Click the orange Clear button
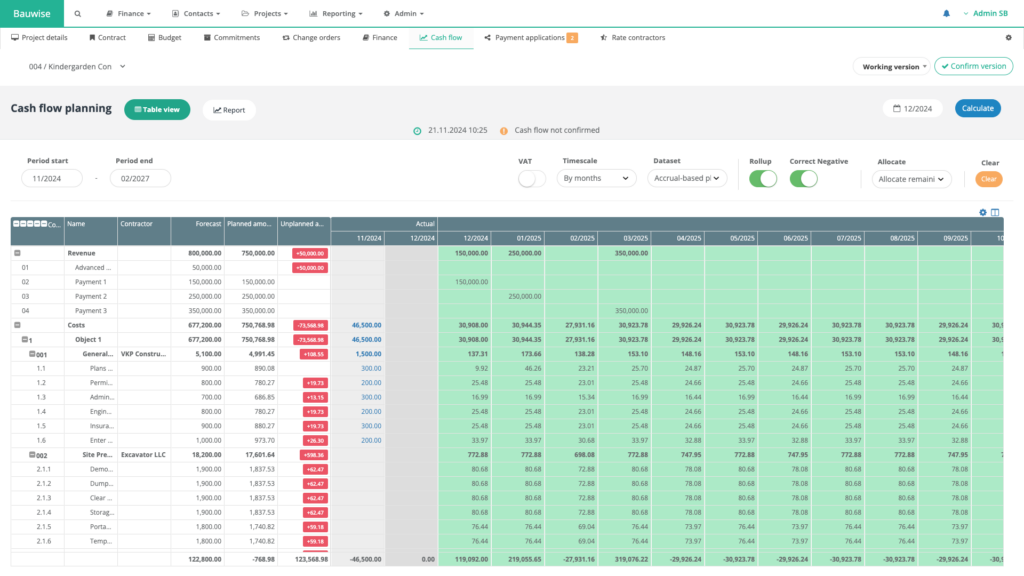 [x=989, y=179]
